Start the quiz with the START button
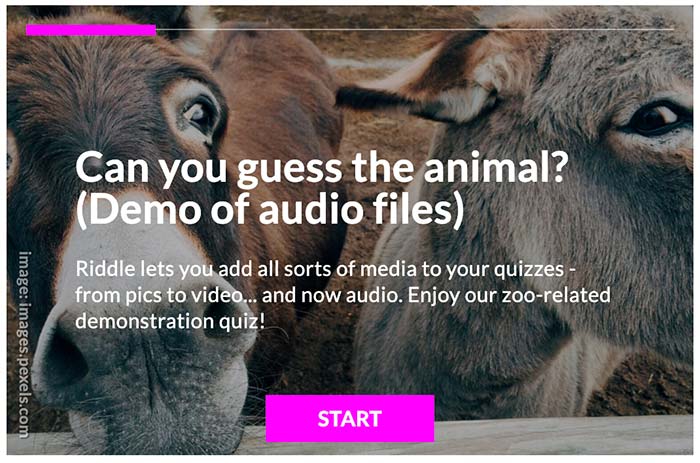This screenshot has height=463, width=700. (x=350, y=418)
